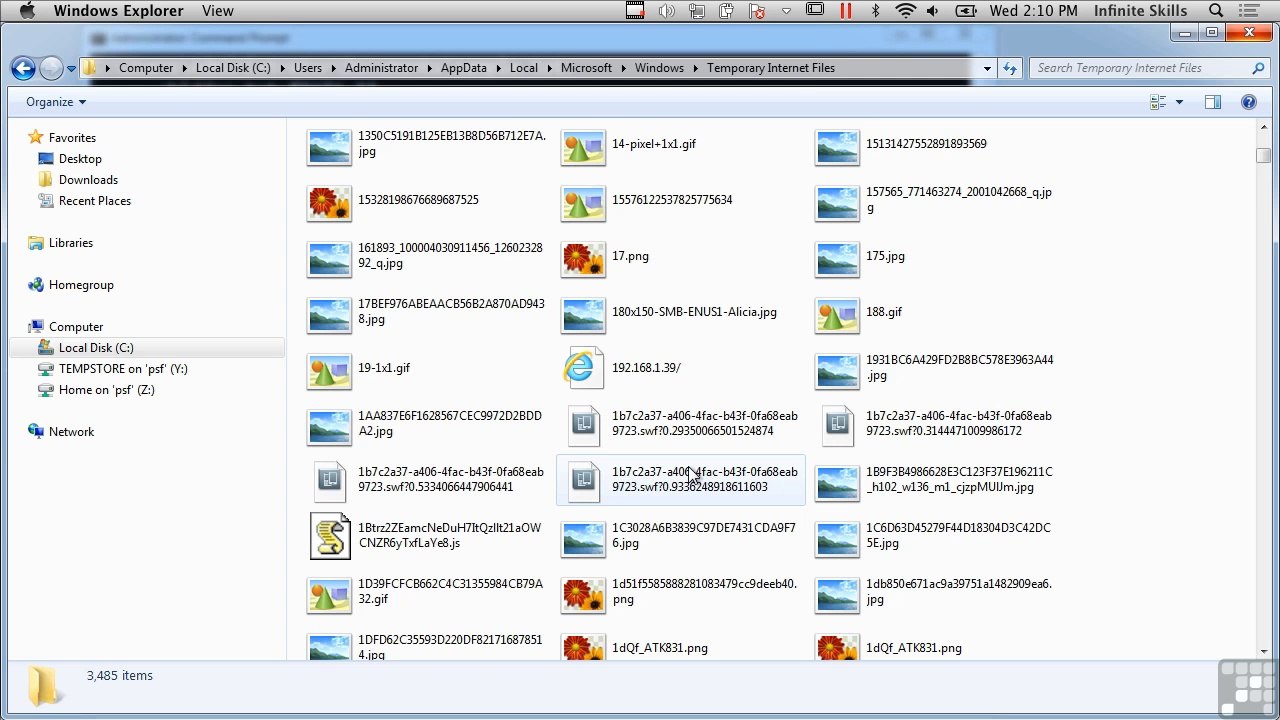Select Desktop in Favorites

pos(80,159)
